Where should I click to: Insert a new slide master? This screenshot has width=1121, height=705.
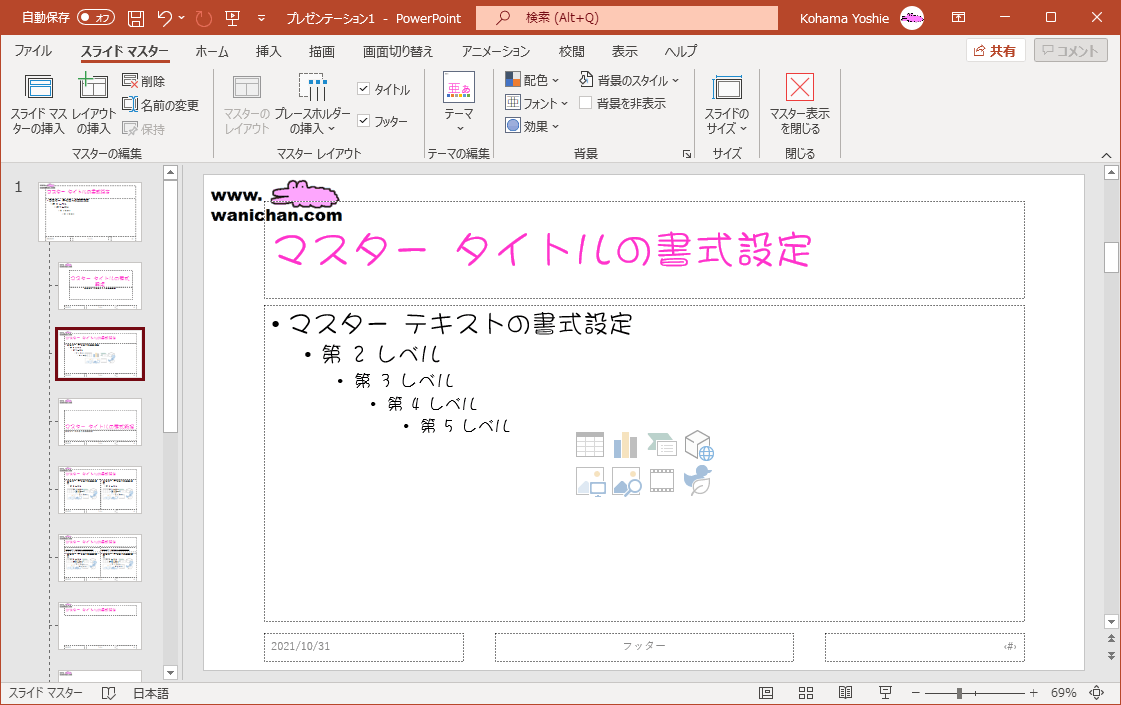[39, 104]
